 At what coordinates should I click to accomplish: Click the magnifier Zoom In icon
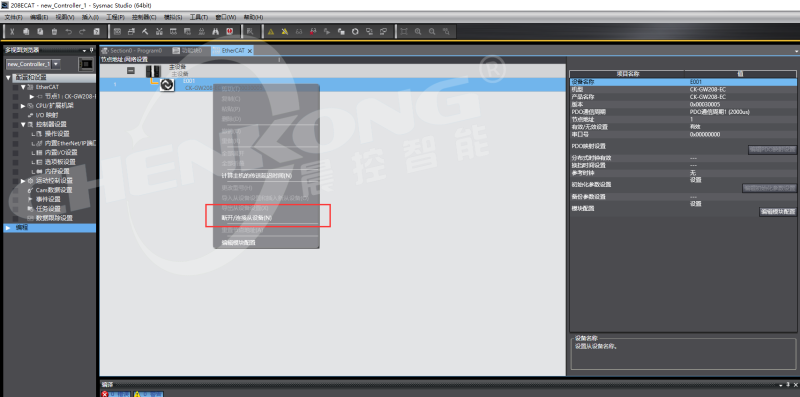(418, 32)
